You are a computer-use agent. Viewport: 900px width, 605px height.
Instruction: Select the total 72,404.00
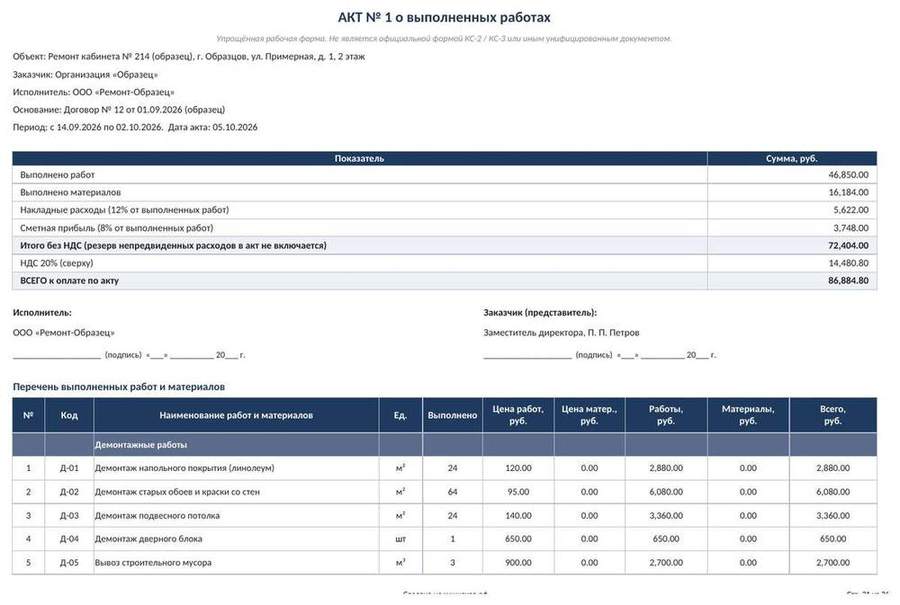click(x=848, y=246)
